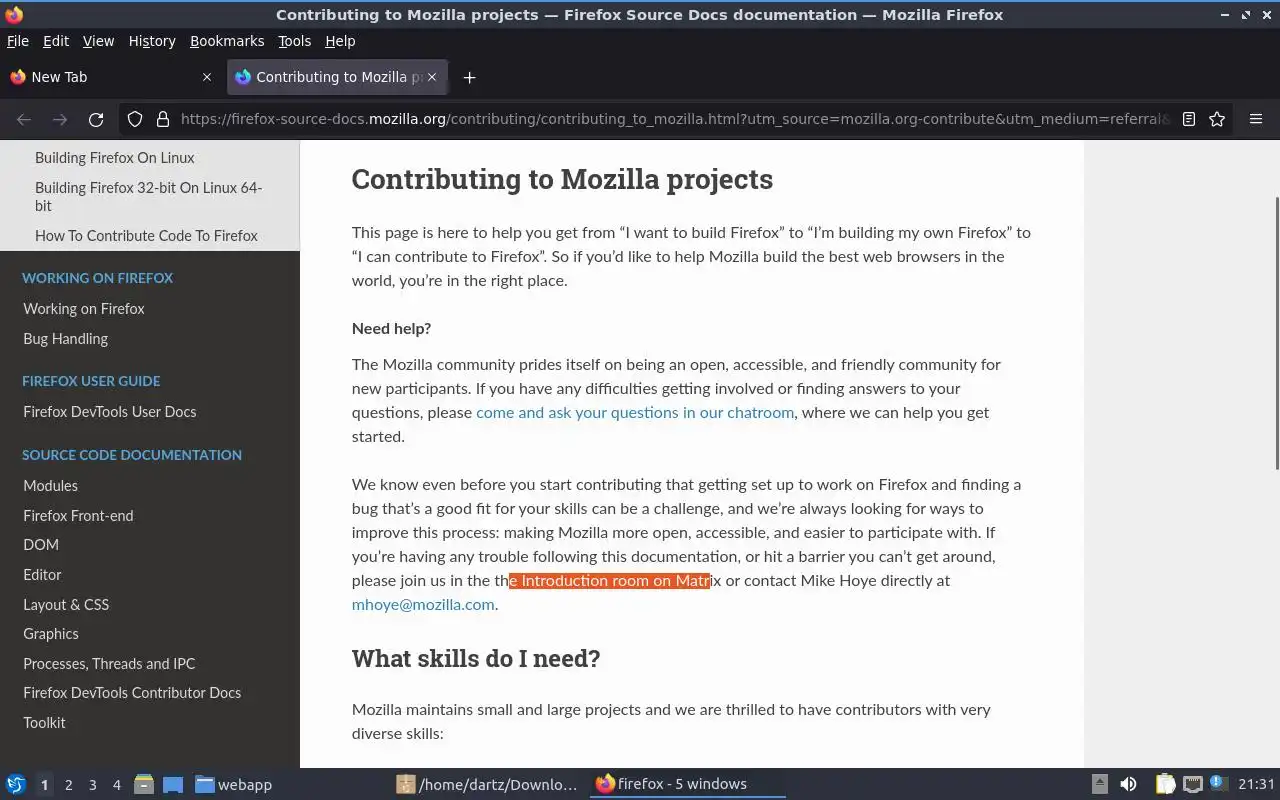
Task: Open the Firefox hamburger application menu
Action: (x=1256, y=119)
